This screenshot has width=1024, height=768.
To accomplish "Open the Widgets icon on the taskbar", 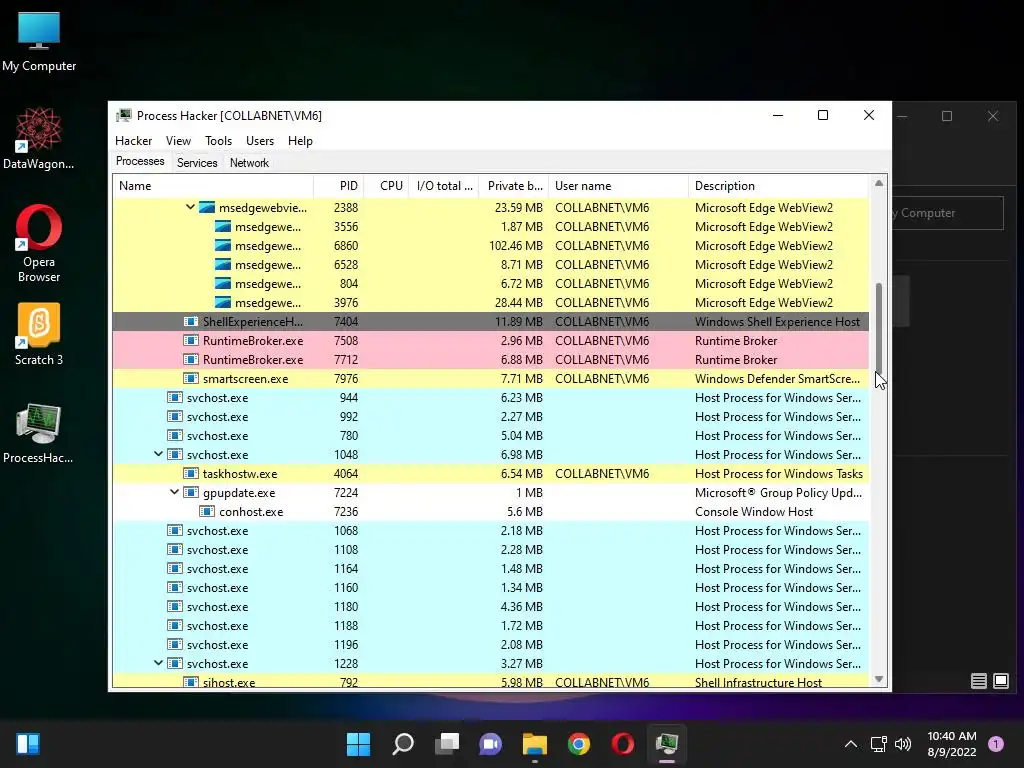I will [28, 744].
